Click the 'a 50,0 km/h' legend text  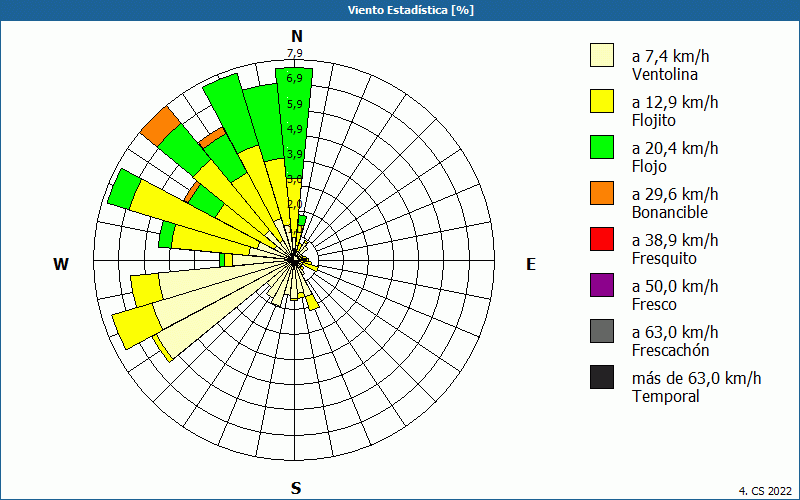[675, 286]
